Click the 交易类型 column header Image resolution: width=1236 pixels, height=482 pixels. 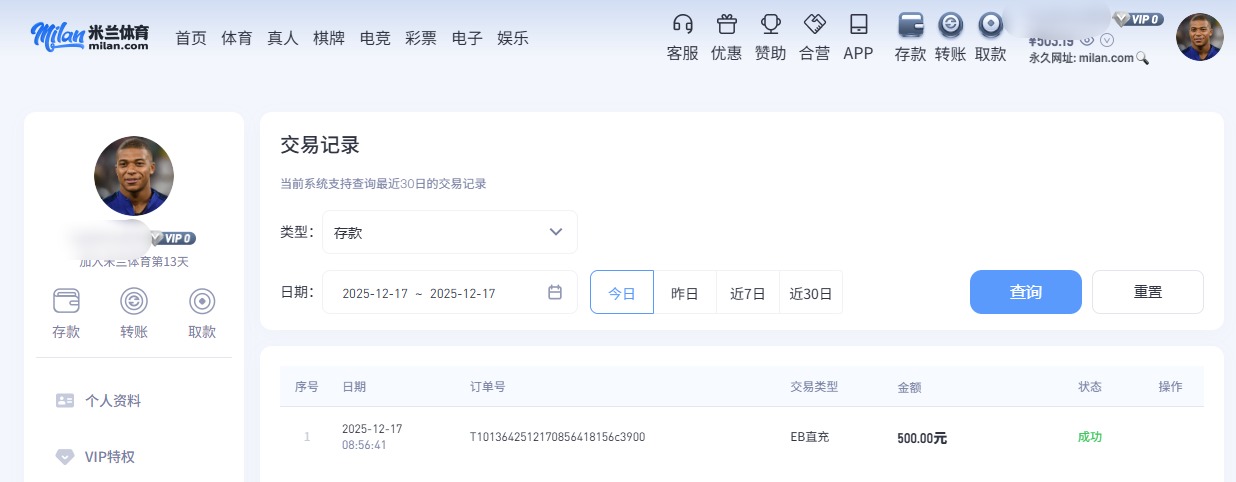tap(814, 386)
